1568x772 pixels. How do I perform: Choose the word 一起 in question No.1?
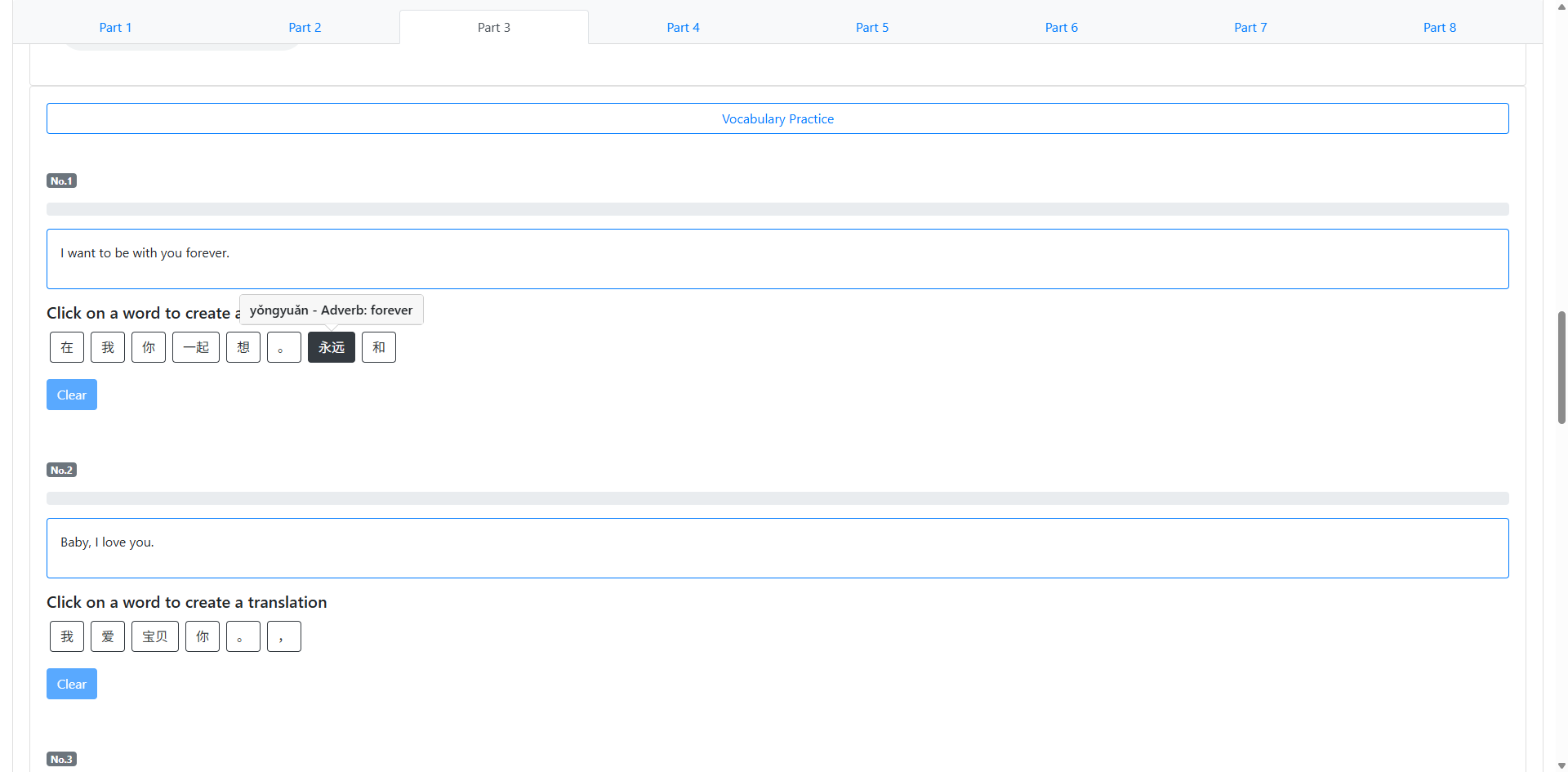point(196,347)
